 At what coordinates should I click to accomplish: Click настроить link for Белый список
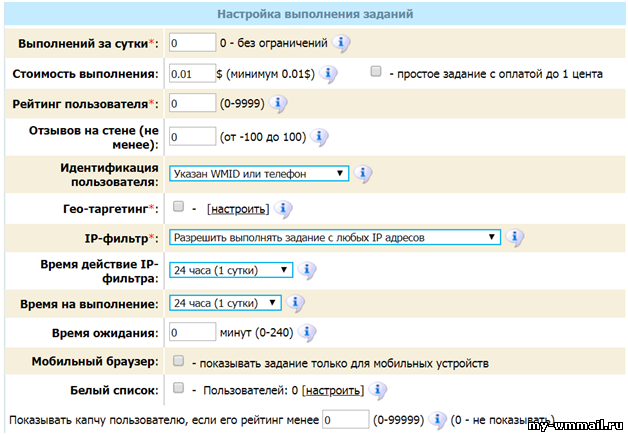coord(333,391)
